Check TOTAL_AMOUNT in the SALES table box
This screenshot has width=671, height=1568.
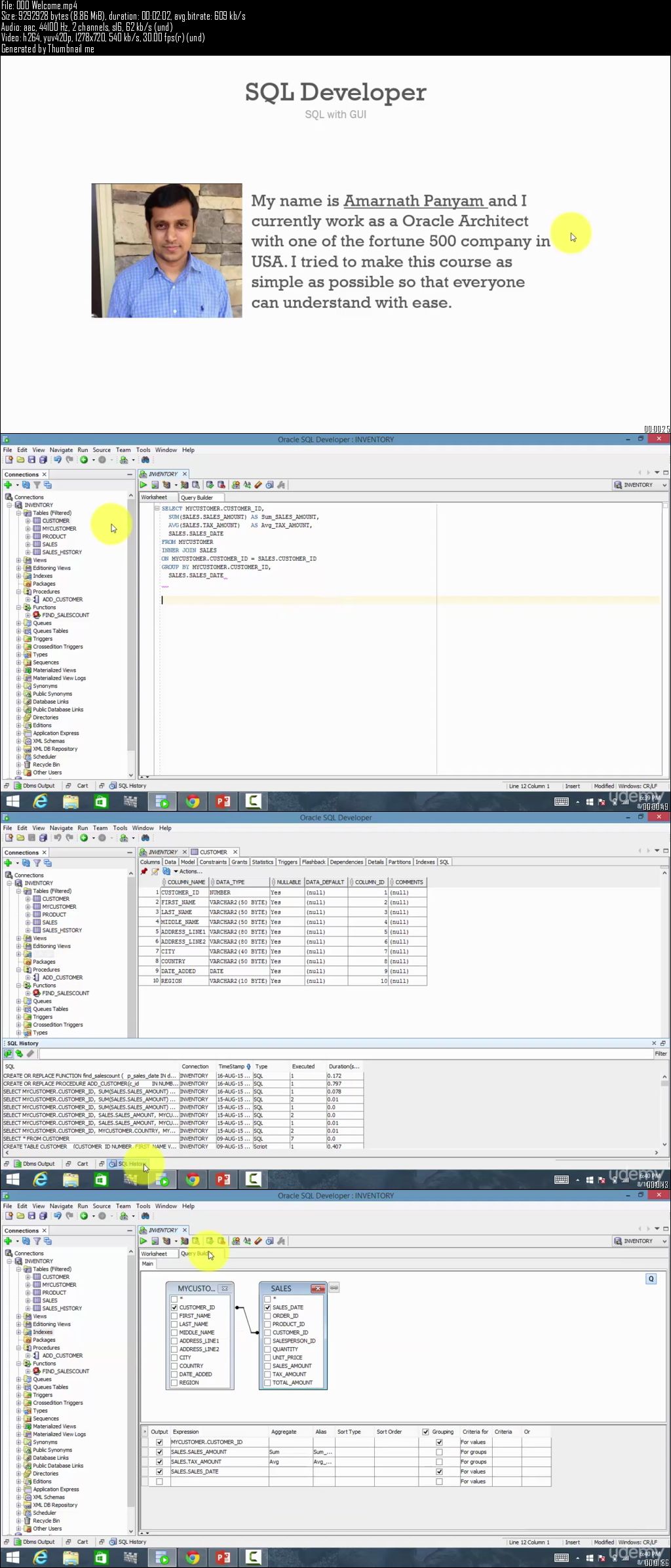(x=267, y=1383)
